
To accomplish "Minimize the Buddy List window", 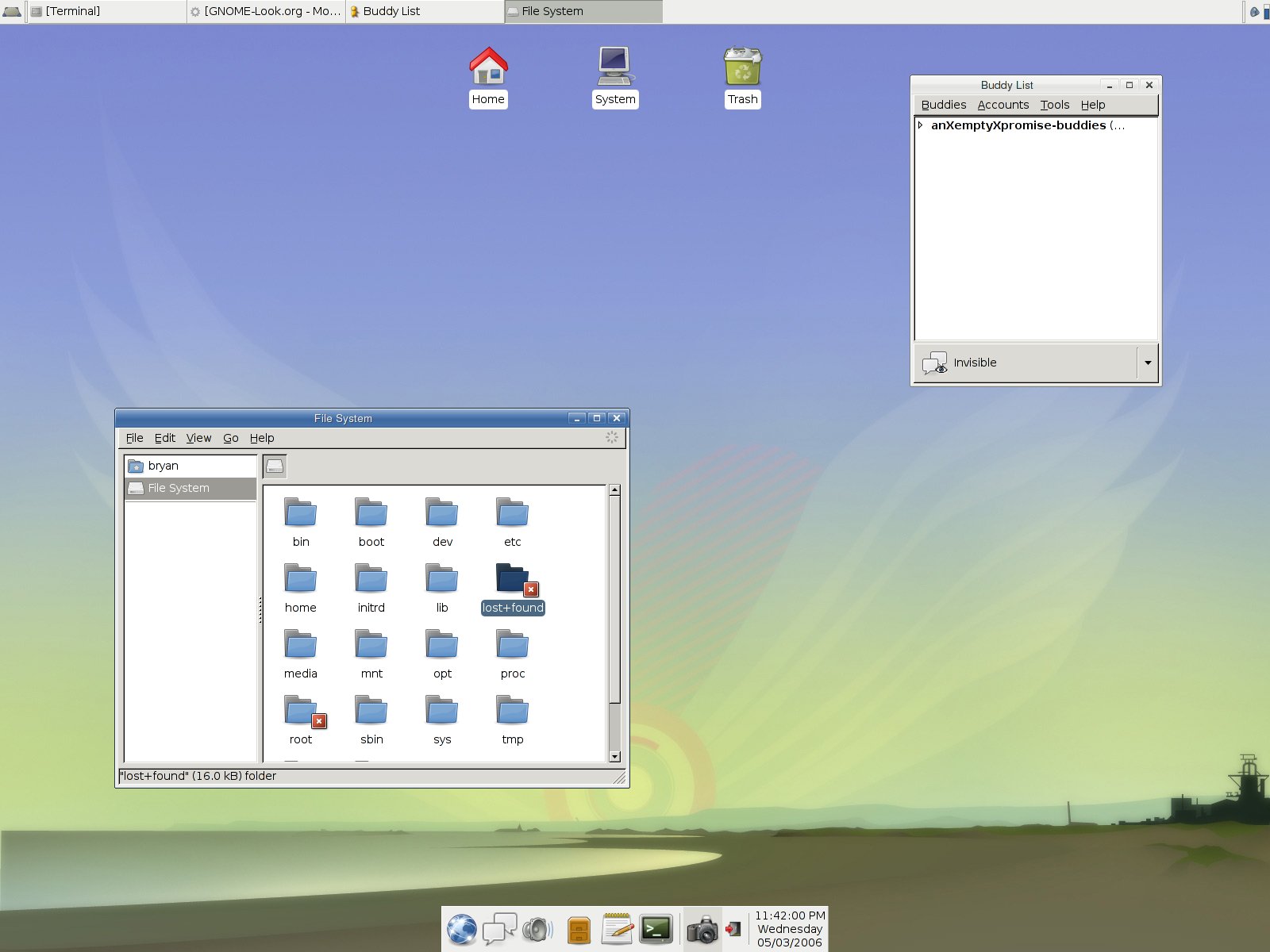I will click(x=1110, y=85).
